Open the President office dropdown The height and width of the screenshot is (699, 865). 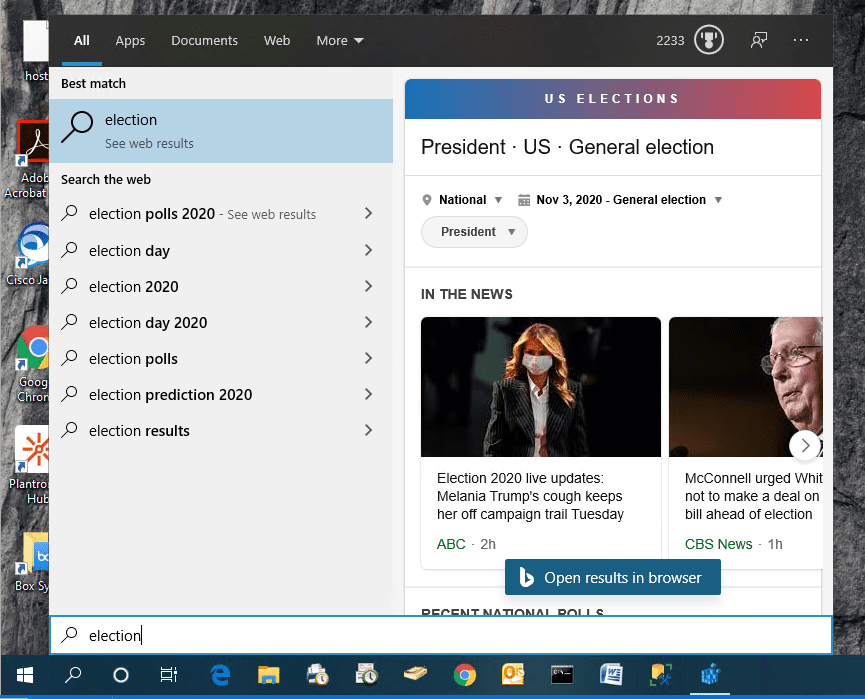(x=474, y=232)
